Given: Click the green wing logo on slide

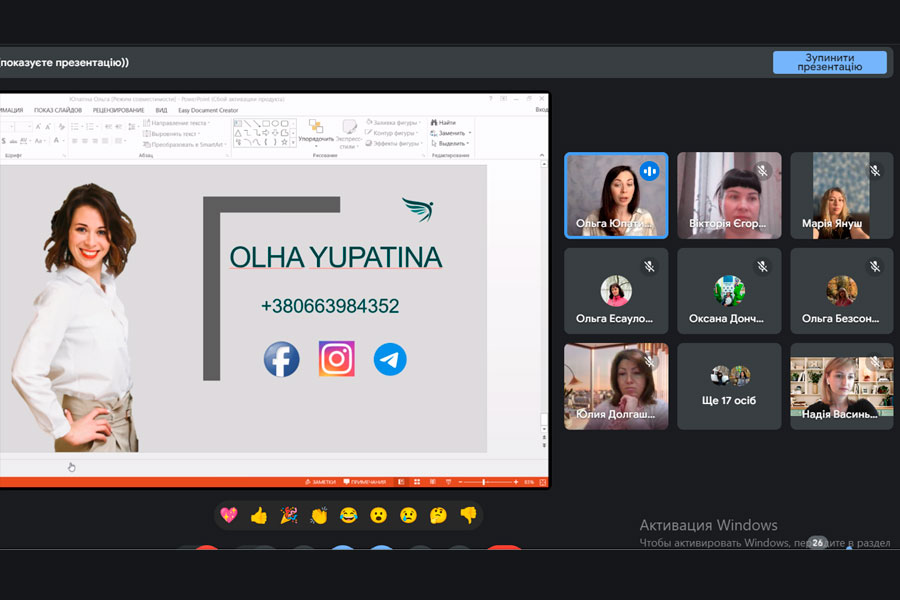Looking at the screenshot, I should [x=418, y=210].
